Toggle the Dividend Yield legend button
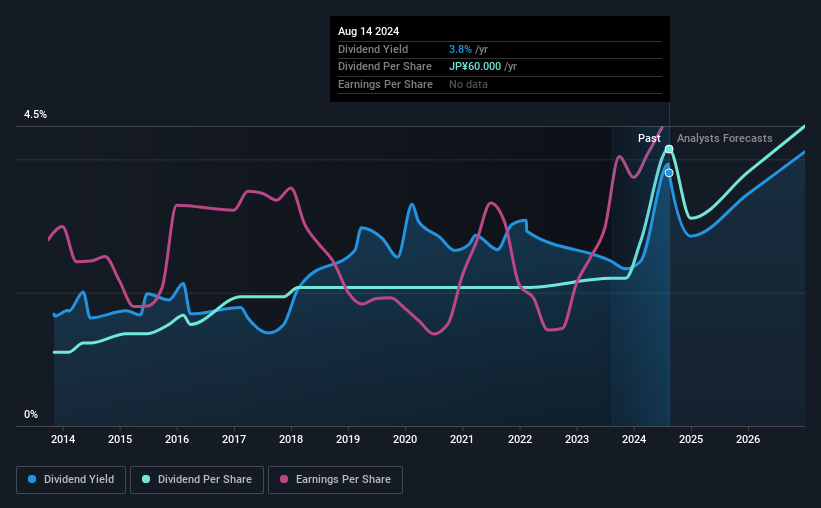821x508 pixels. [71, 480]
